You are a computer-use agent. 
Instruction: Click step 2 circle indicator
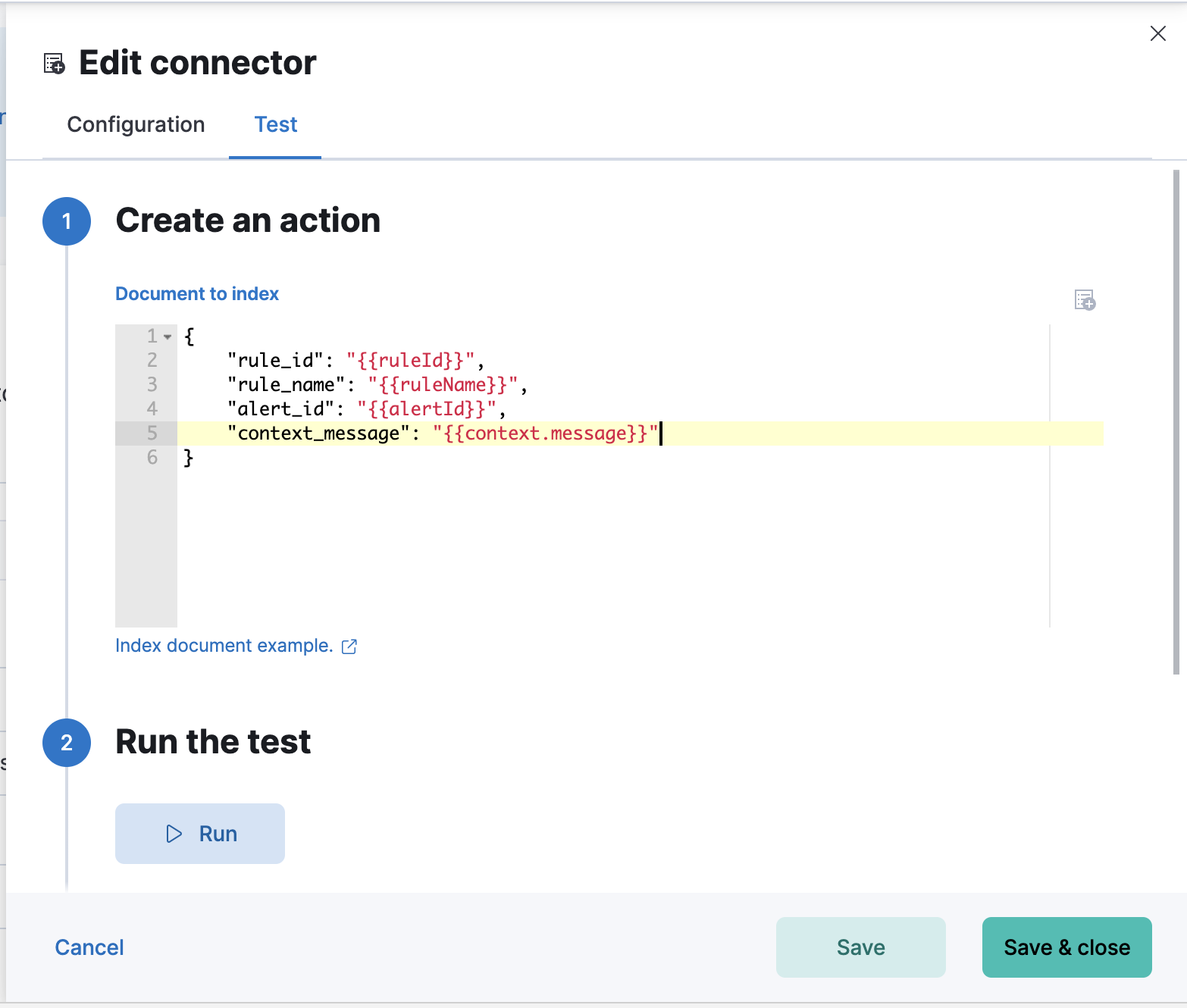[67, 743]
